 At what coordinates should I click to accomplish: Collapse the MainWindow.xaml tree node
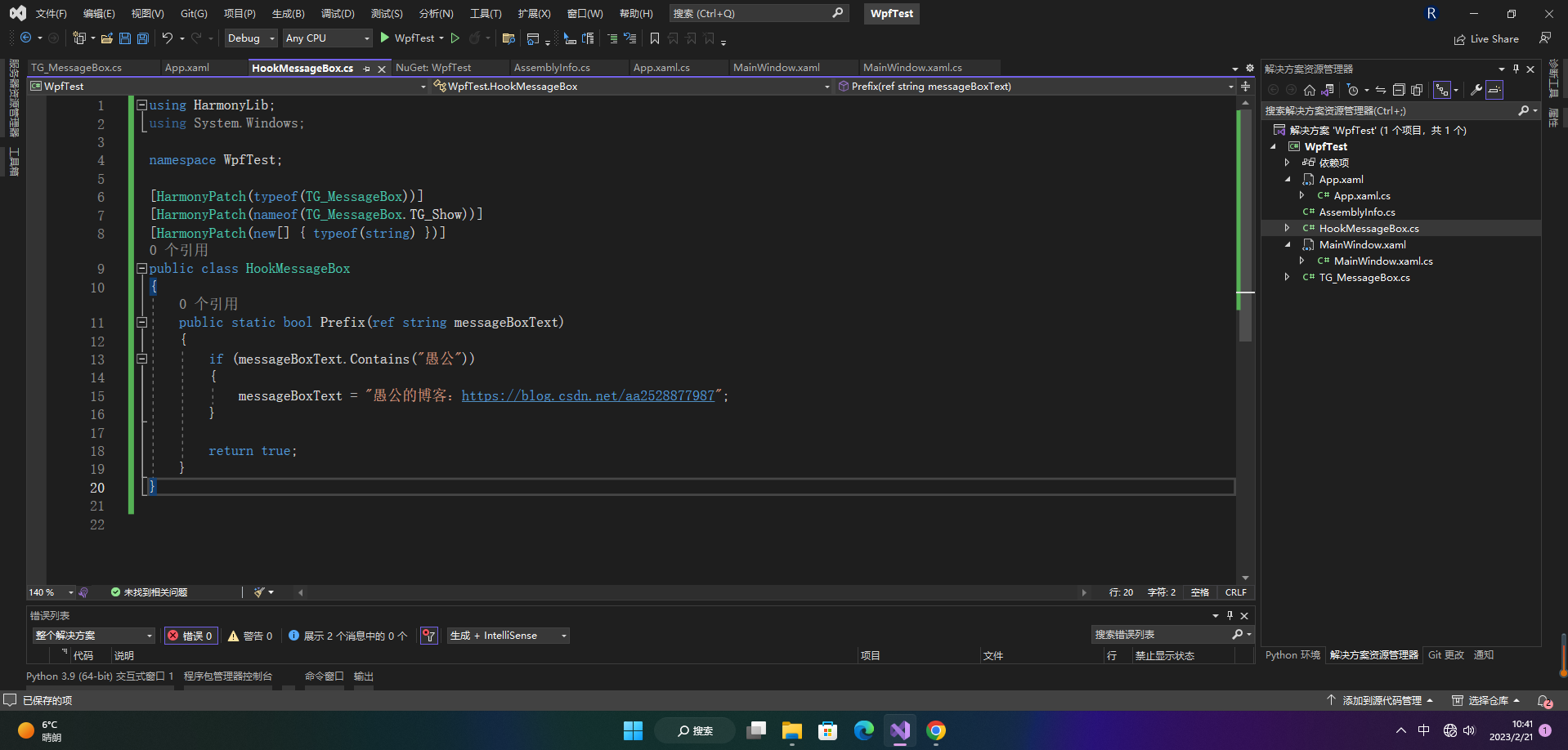1288,244
